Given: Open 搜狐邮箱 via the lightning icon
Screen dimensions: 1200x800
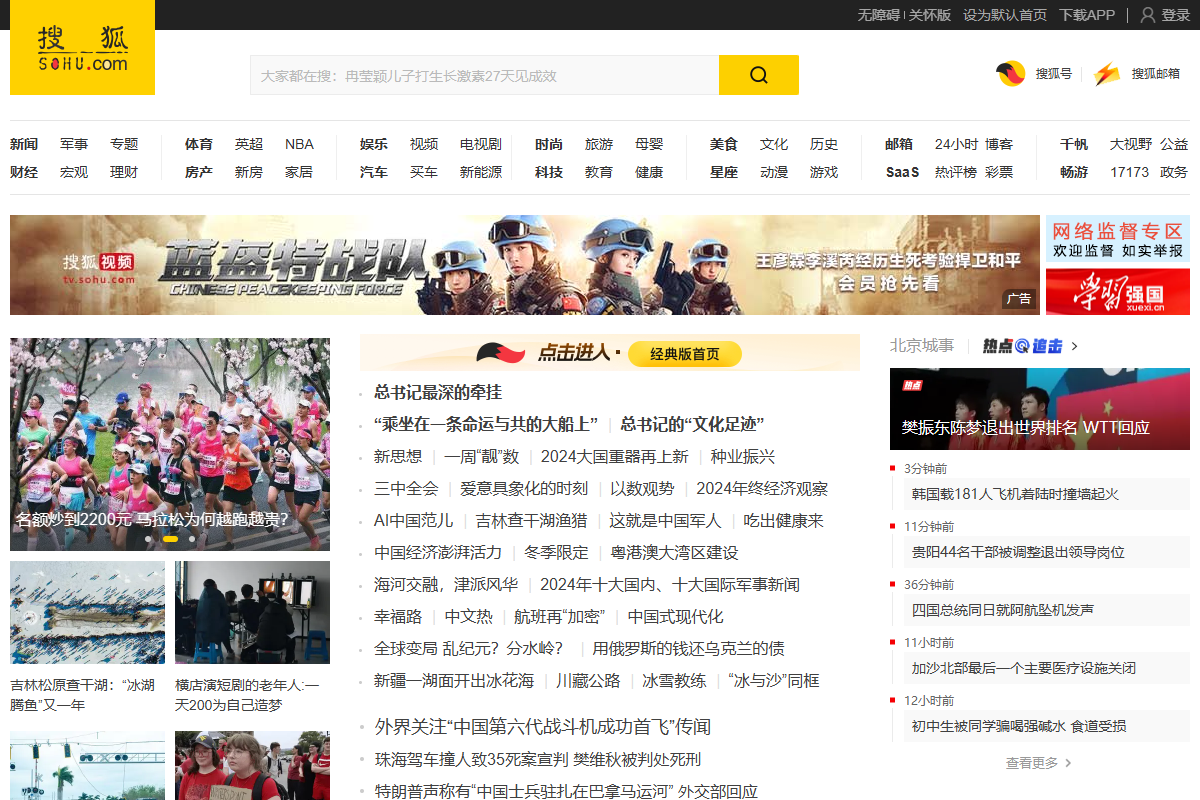Looking at the screenshot, I should (x=1107, y=73).
